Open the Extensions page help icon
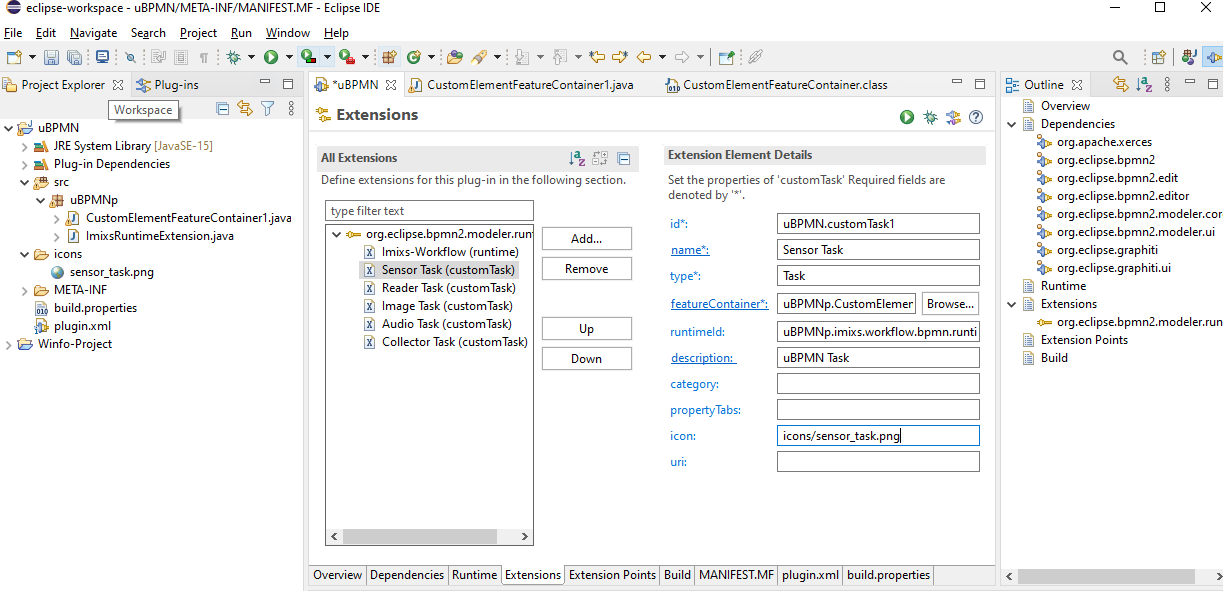This screenshot has height=591, width=1223. click(x=976, y=117)
